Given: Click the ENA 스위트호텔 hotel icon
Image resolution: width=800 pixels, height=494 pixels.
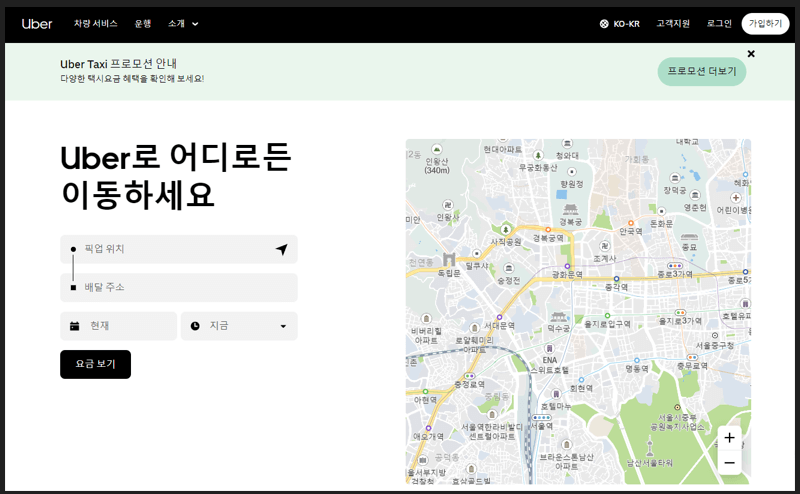Looking at the screenshot, I should click(x=549, y=349).
